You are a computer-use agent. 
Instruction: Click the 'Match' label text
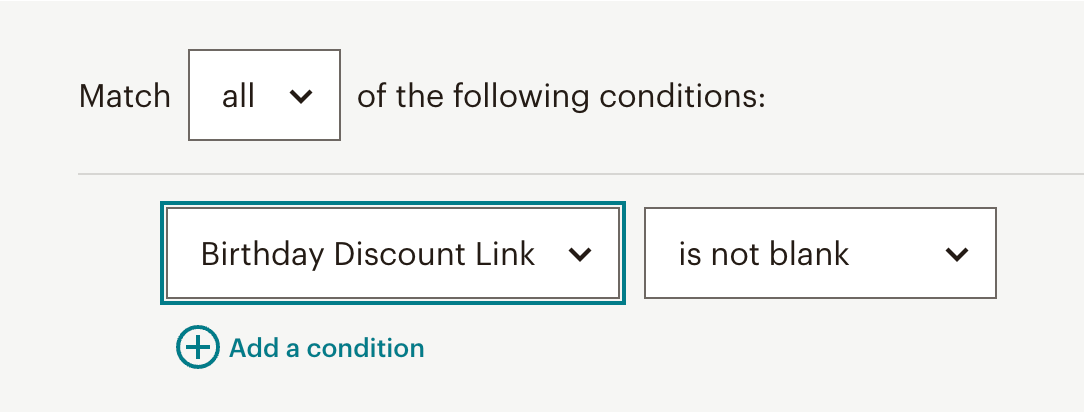[125, 96]
